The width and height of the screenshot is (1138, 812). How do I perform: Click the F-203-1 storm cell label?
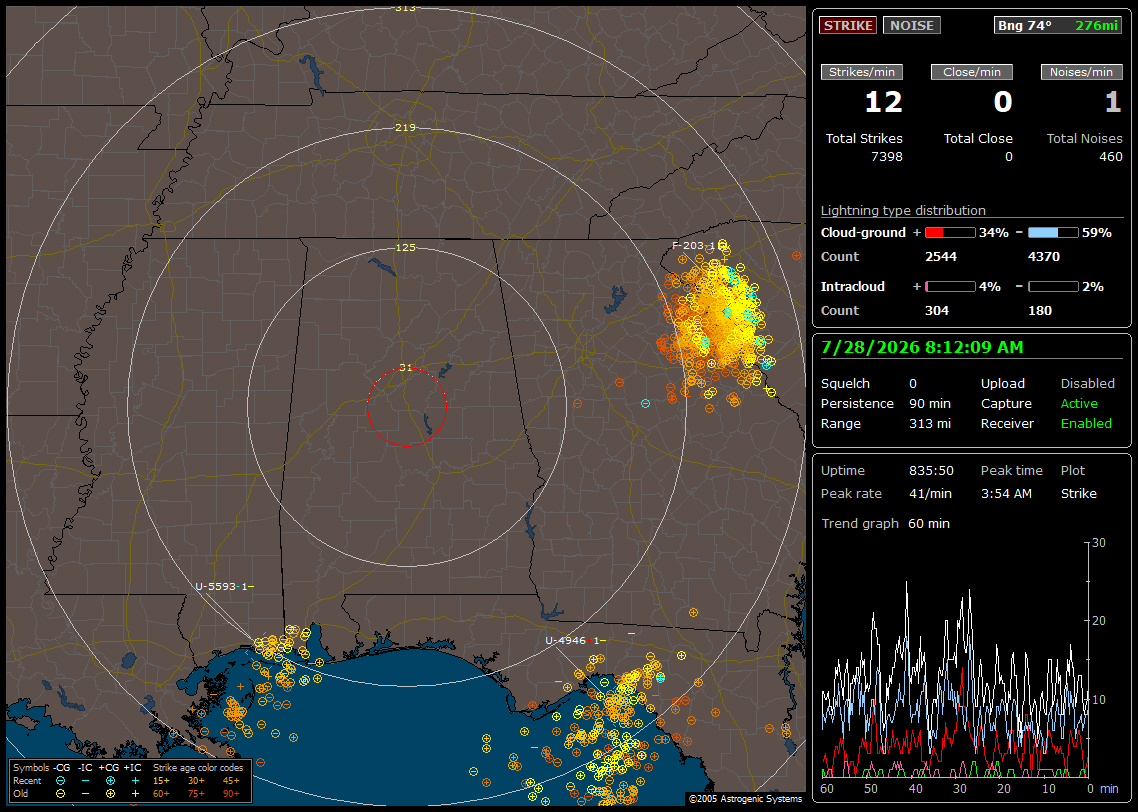697,245
